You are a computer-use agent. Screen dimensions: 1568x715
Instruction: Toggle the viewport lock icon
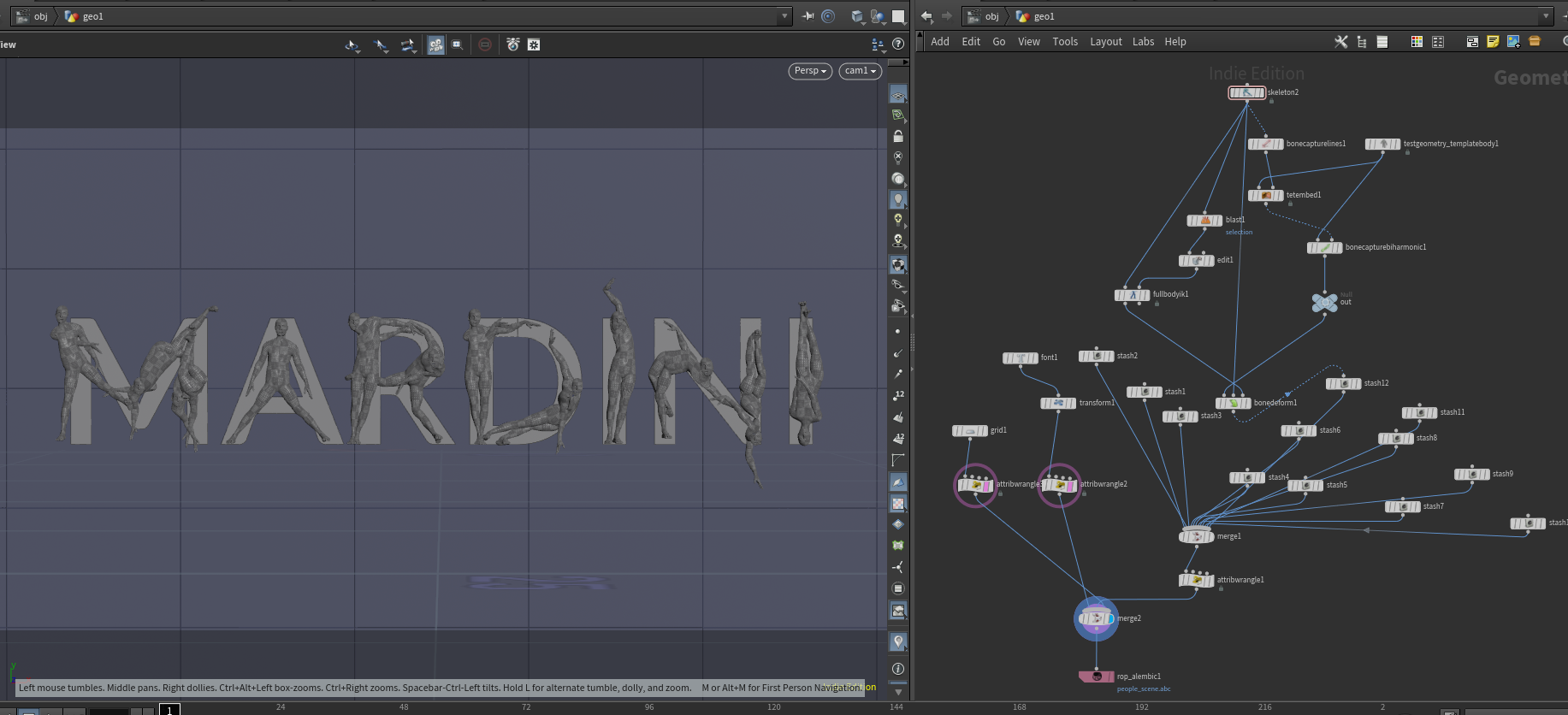click(x=898, y=136)
